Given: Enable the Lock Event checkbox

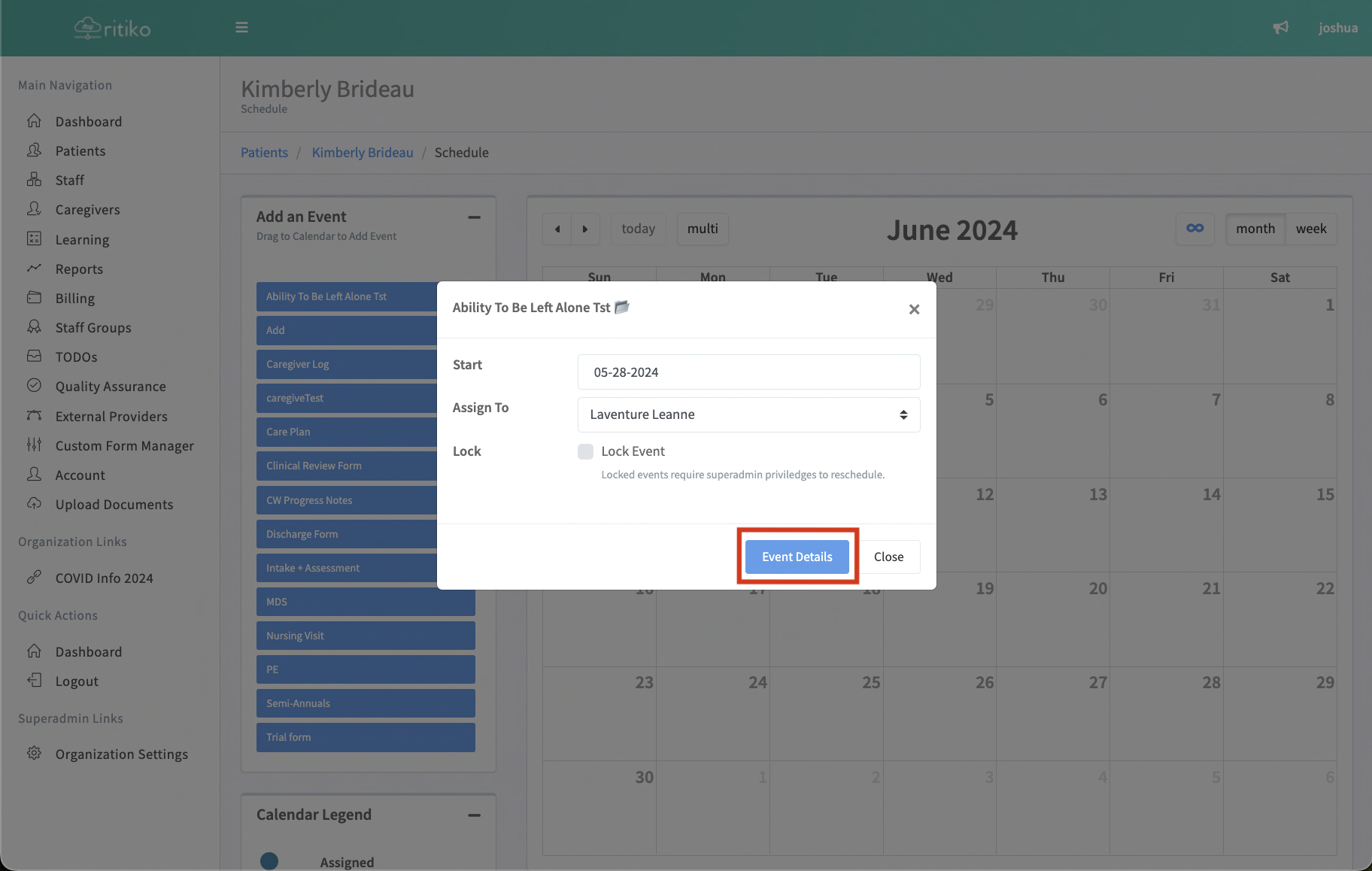Looking at the screenshot, I should pos(585,451).
